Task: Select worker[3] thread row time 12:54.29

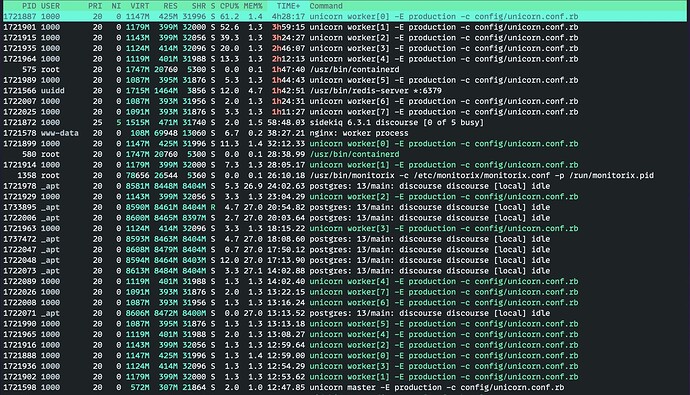Action: 345,366
